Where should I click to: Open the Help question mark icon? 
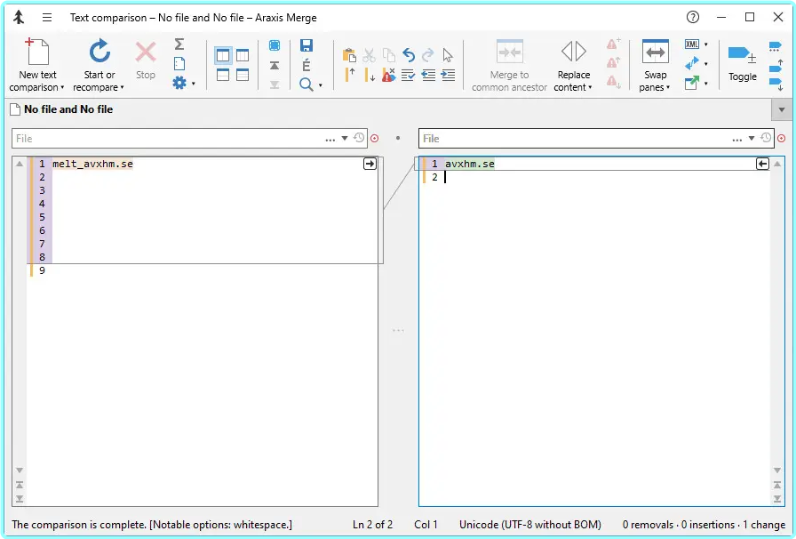coord(692,17)
